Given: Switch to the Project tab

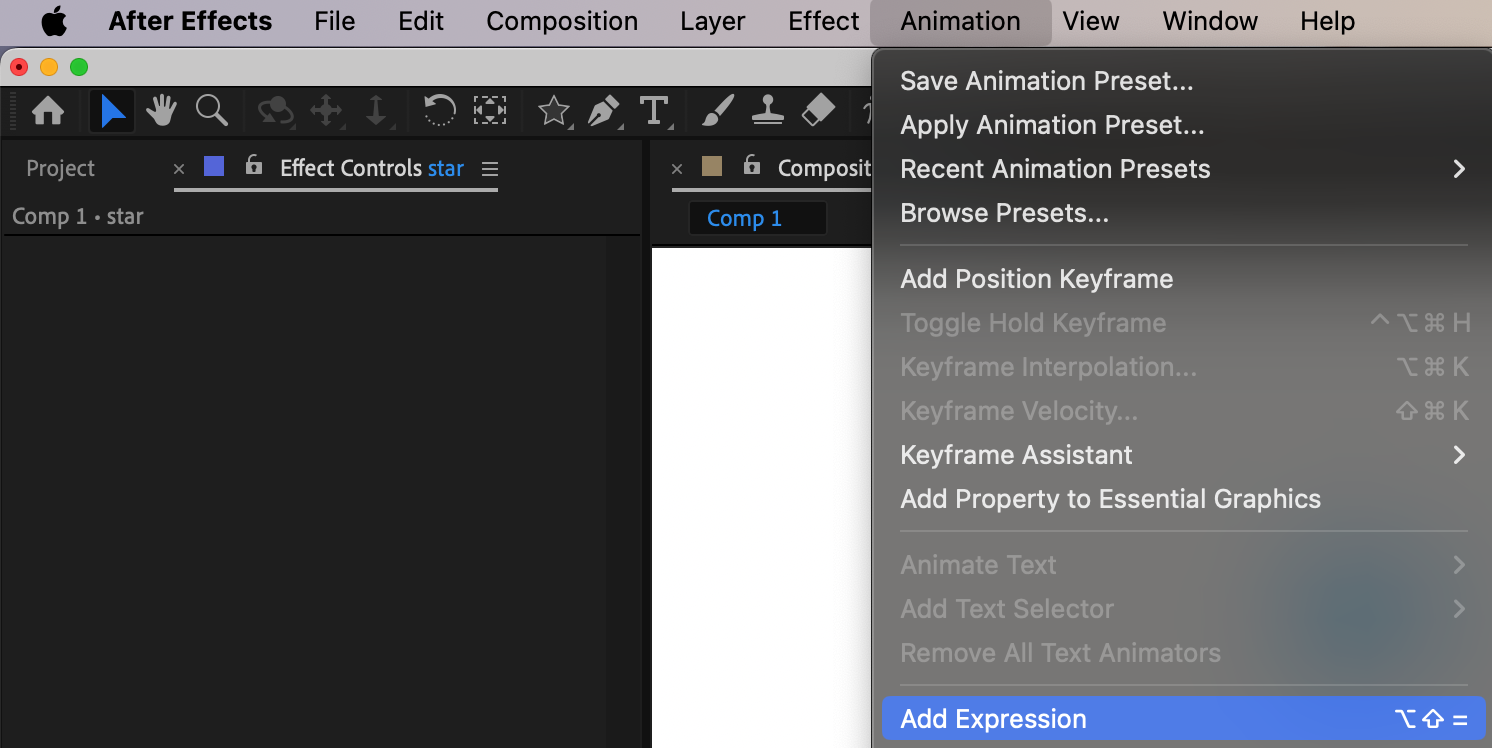Looking at the screenshot, I should pos(60,169).
